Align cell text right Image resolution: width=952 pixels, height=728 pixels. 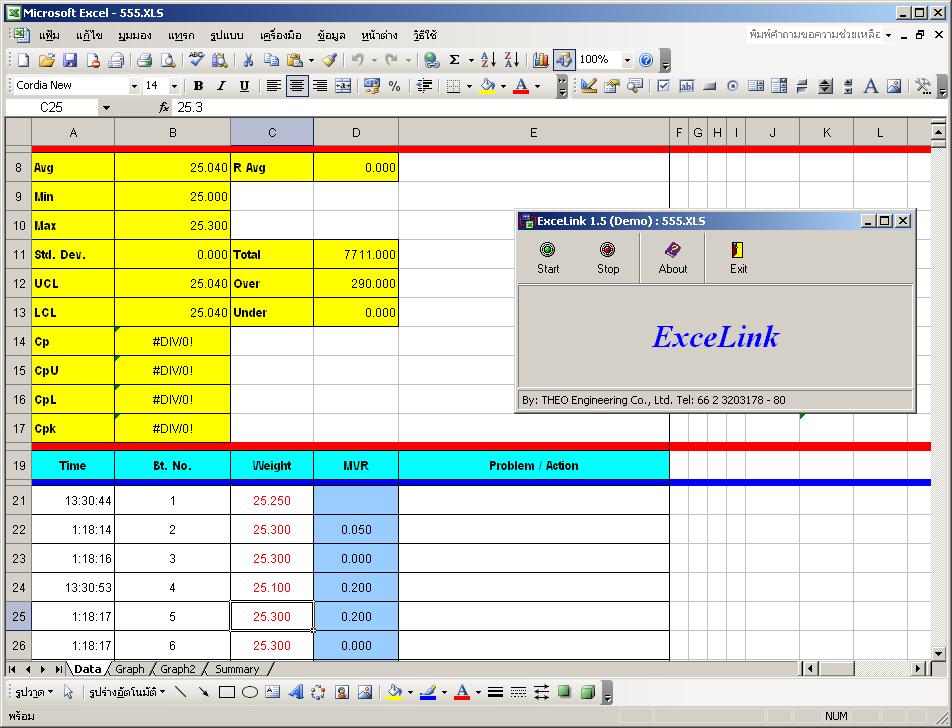click(x=320, y=86)
